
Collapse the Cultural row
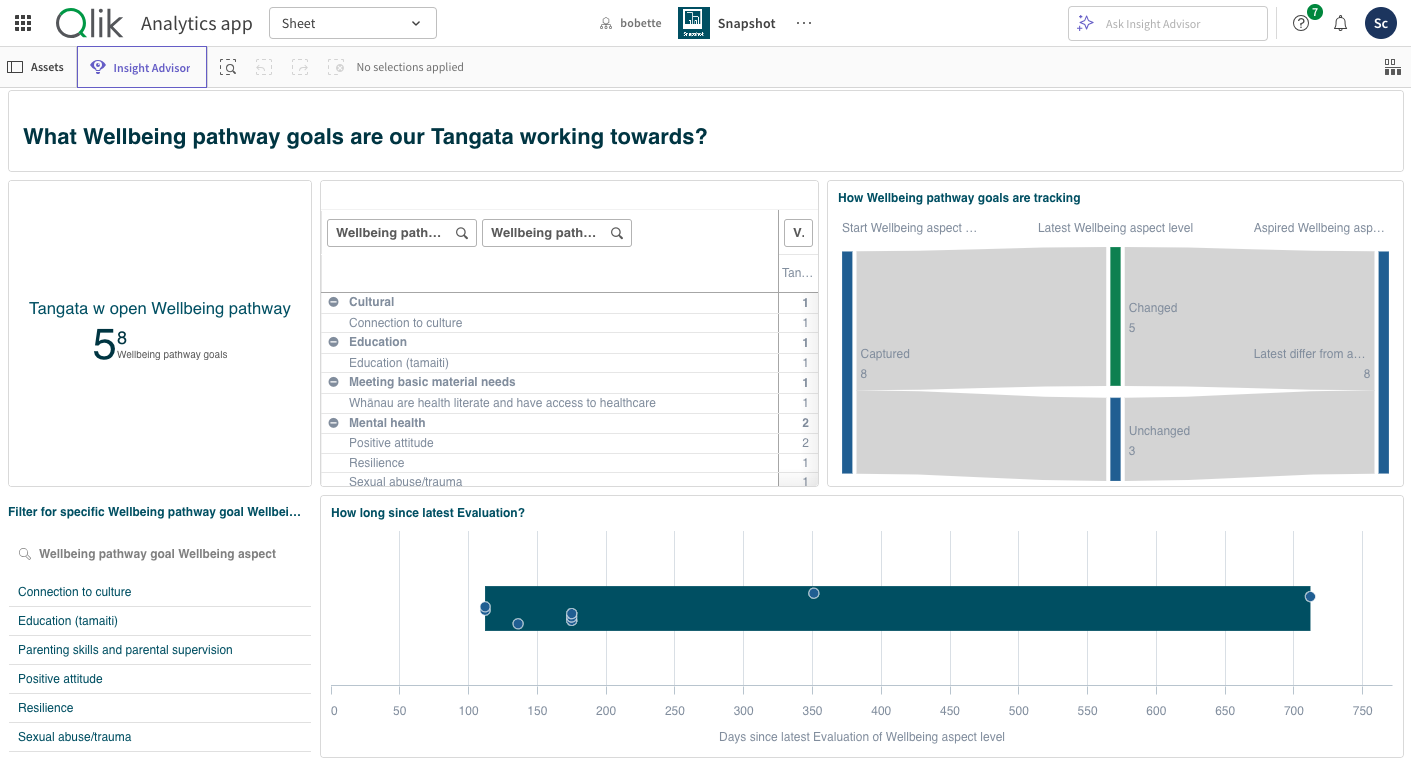333,302
